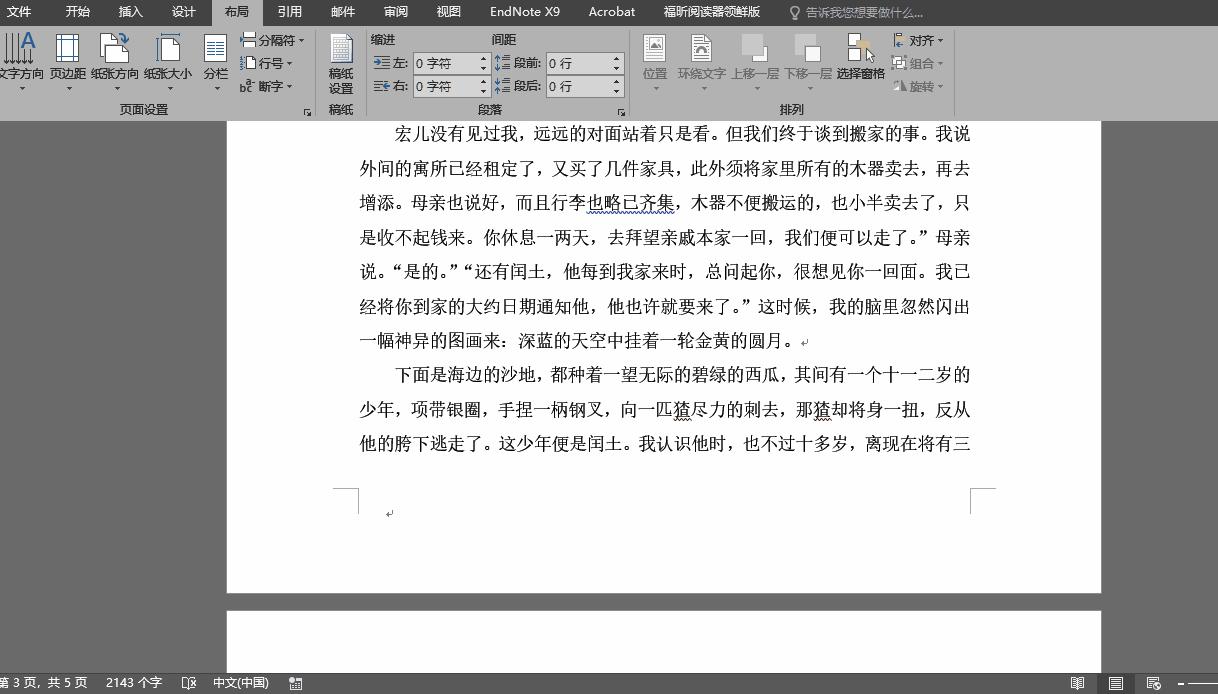Click the 位置 (Position) icon
This screenshot has width=1218, height=694.
pos(655,60)
